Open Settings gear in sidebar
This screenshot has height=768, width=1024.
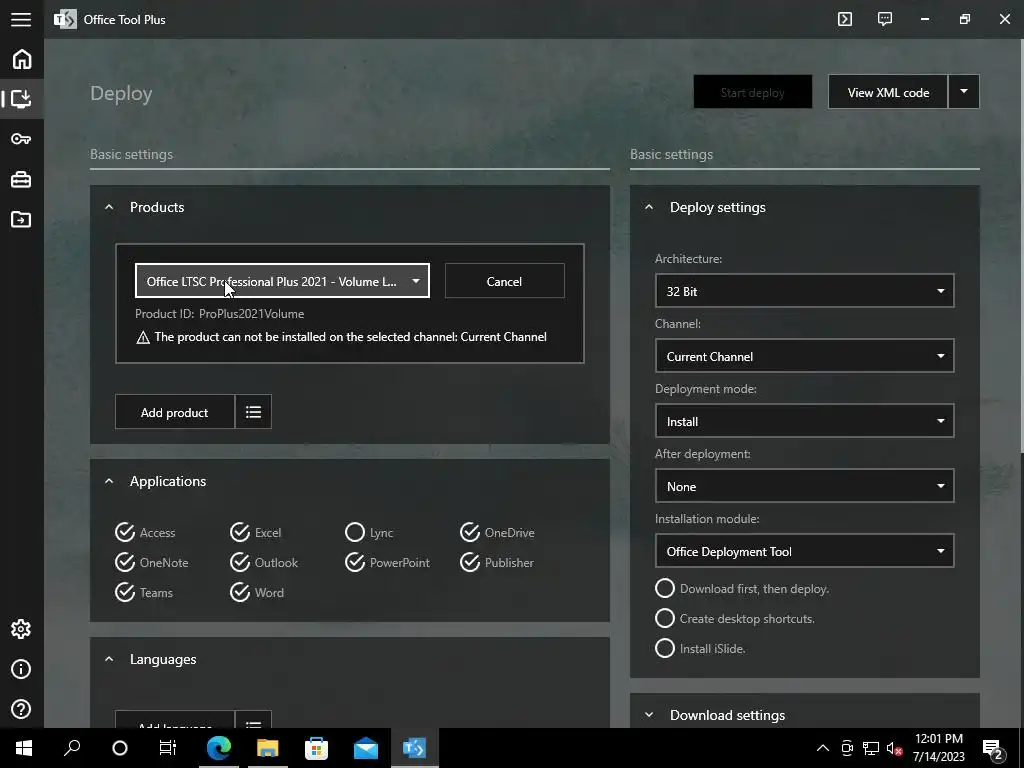click(x=21, y=629)
